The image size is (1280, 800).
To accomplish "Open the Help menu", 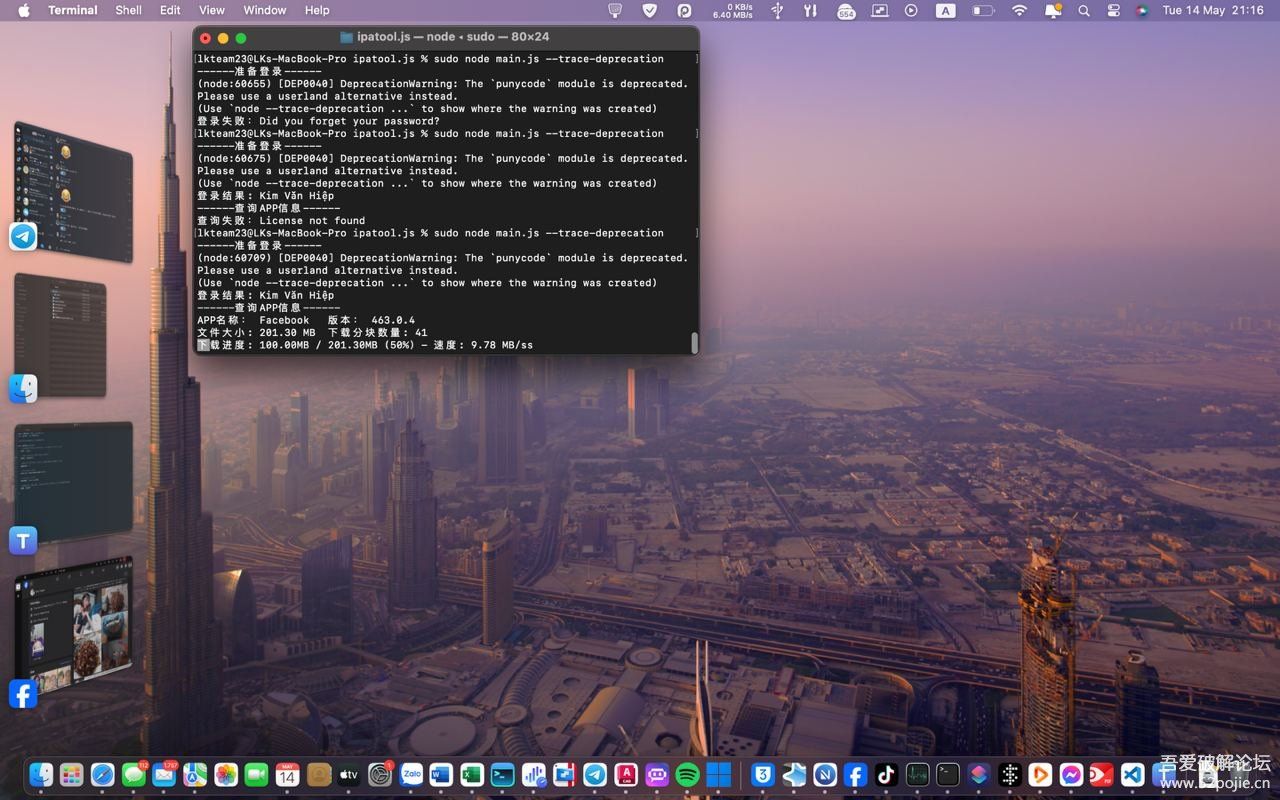I will tap(317, 10).
